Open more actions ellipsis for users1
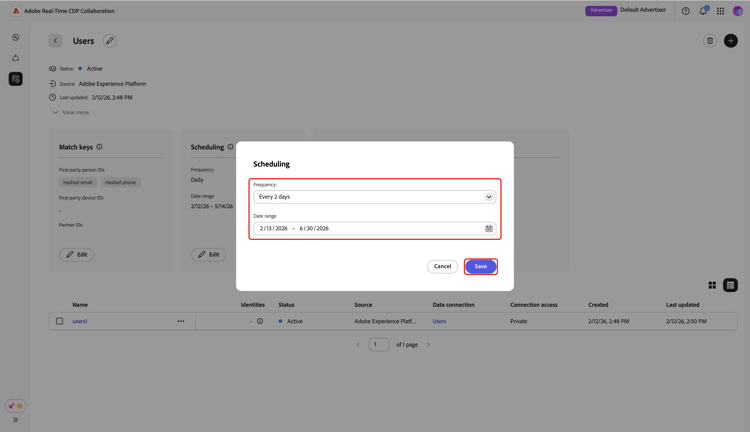 pos(181,321)
